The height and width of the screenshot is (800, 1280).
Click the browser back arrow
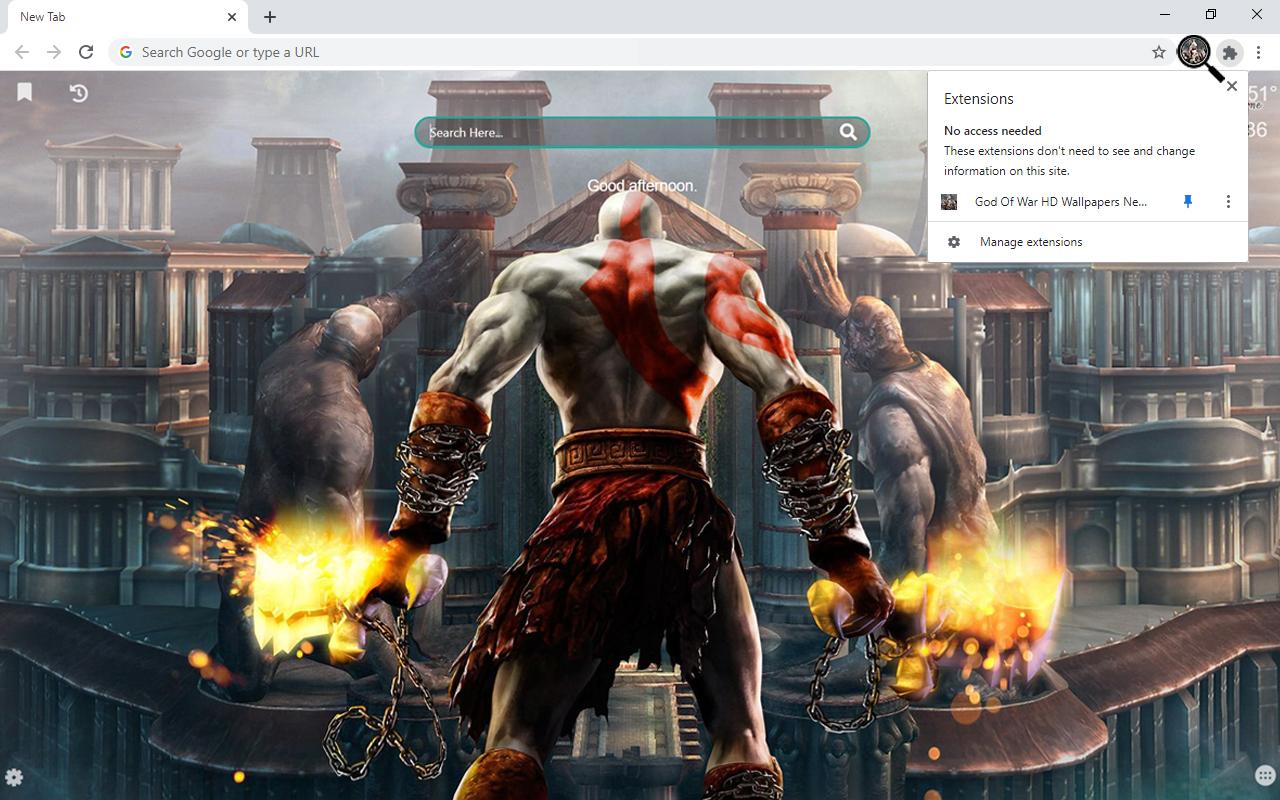[22, 52]
